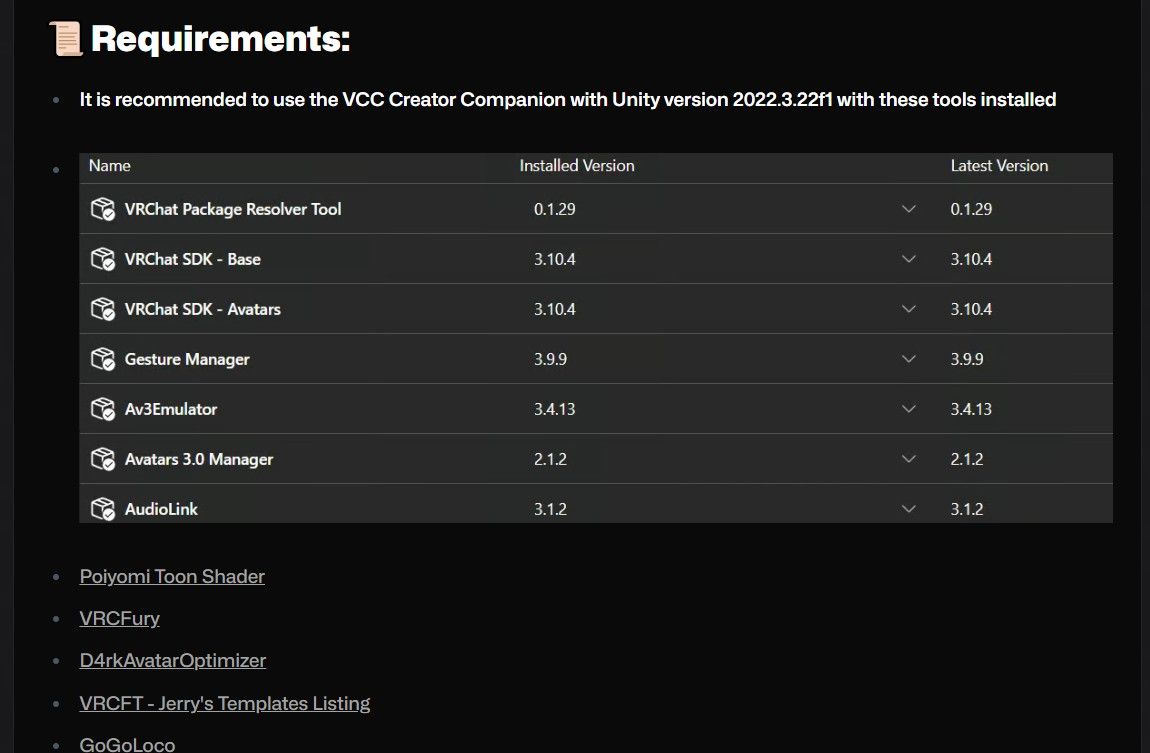1150x753 pixels.
Task: Select the Av3Emulator name
Action: pos(171,409)
